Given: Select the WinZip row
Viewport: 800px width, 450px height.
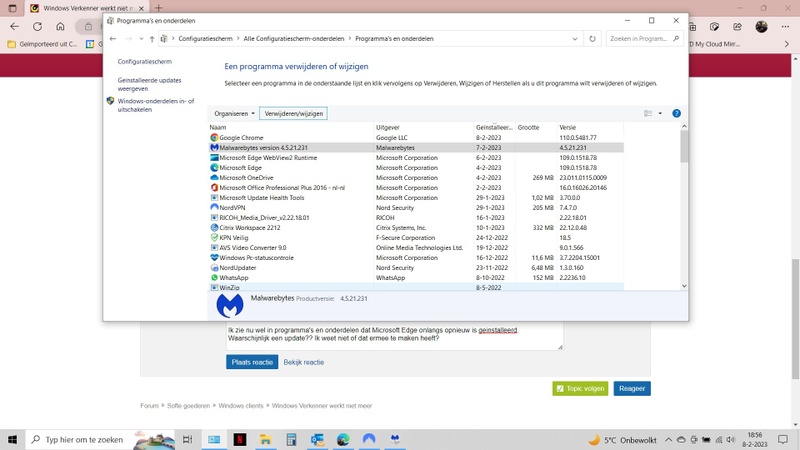Looking at the screenshot, I should (x=416, y=287).
